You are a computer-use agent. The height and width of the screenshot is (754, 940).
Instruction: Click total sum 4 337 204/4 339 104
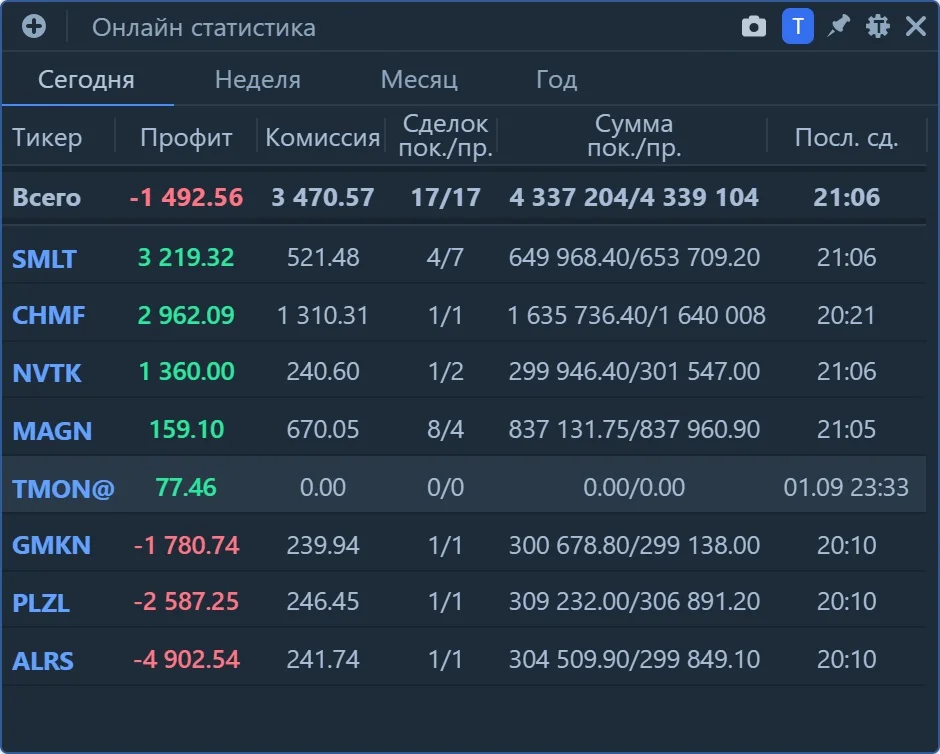tap(634, 197)
